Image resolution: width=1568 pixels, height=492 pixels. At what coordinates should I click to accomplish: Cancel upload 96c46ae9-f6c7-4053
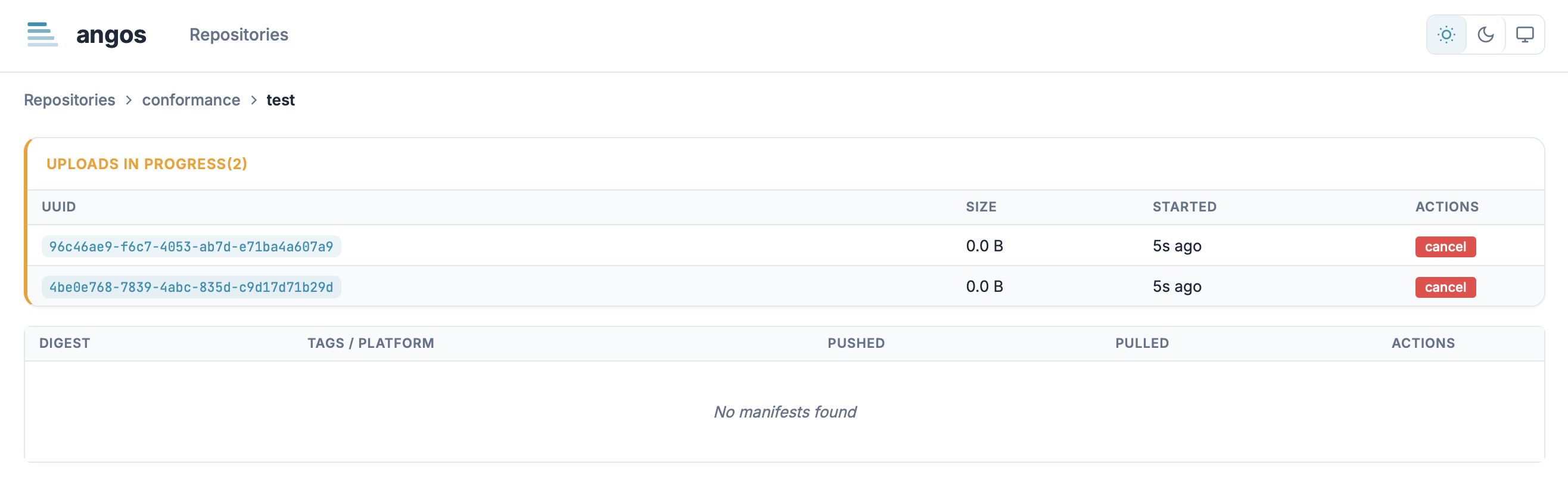pyautogui.click(x=1445, y=247)
